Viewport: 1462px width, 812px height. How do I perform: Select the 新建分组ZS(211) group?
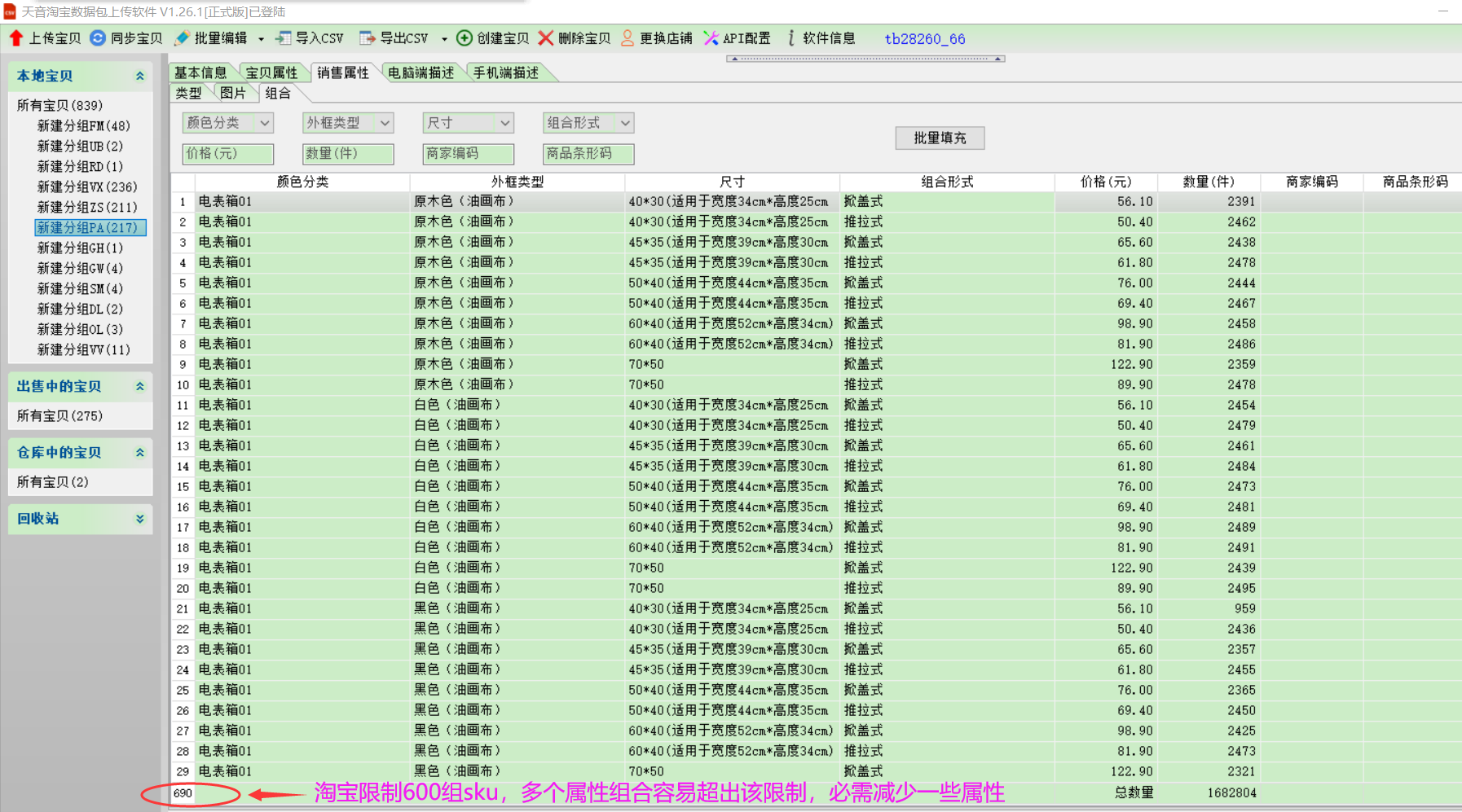pos(87,207)
